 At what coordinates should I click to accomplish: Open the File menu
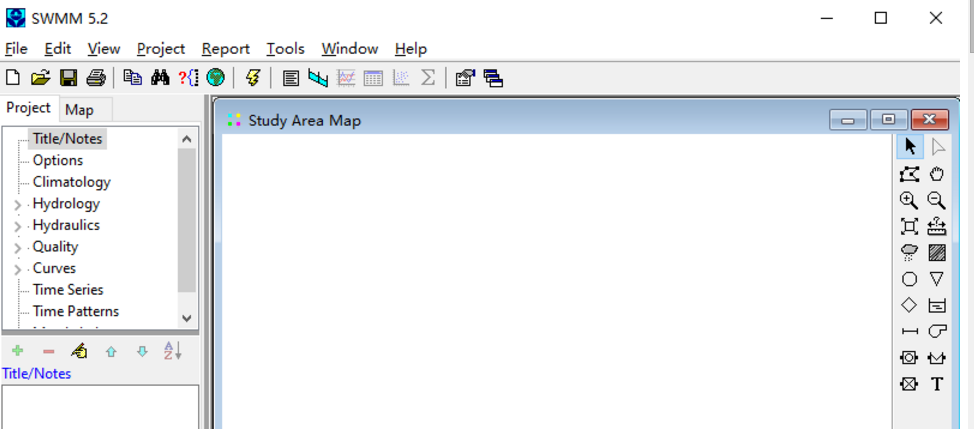16,48
